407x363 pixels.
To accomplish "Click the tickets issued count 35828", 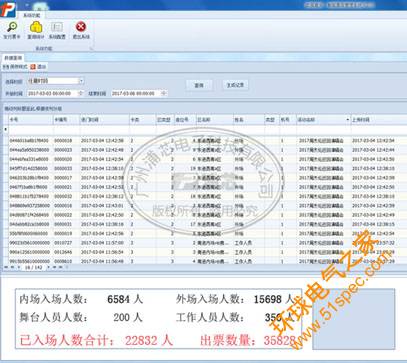I will pyautogui.click(x=280, y=340).
